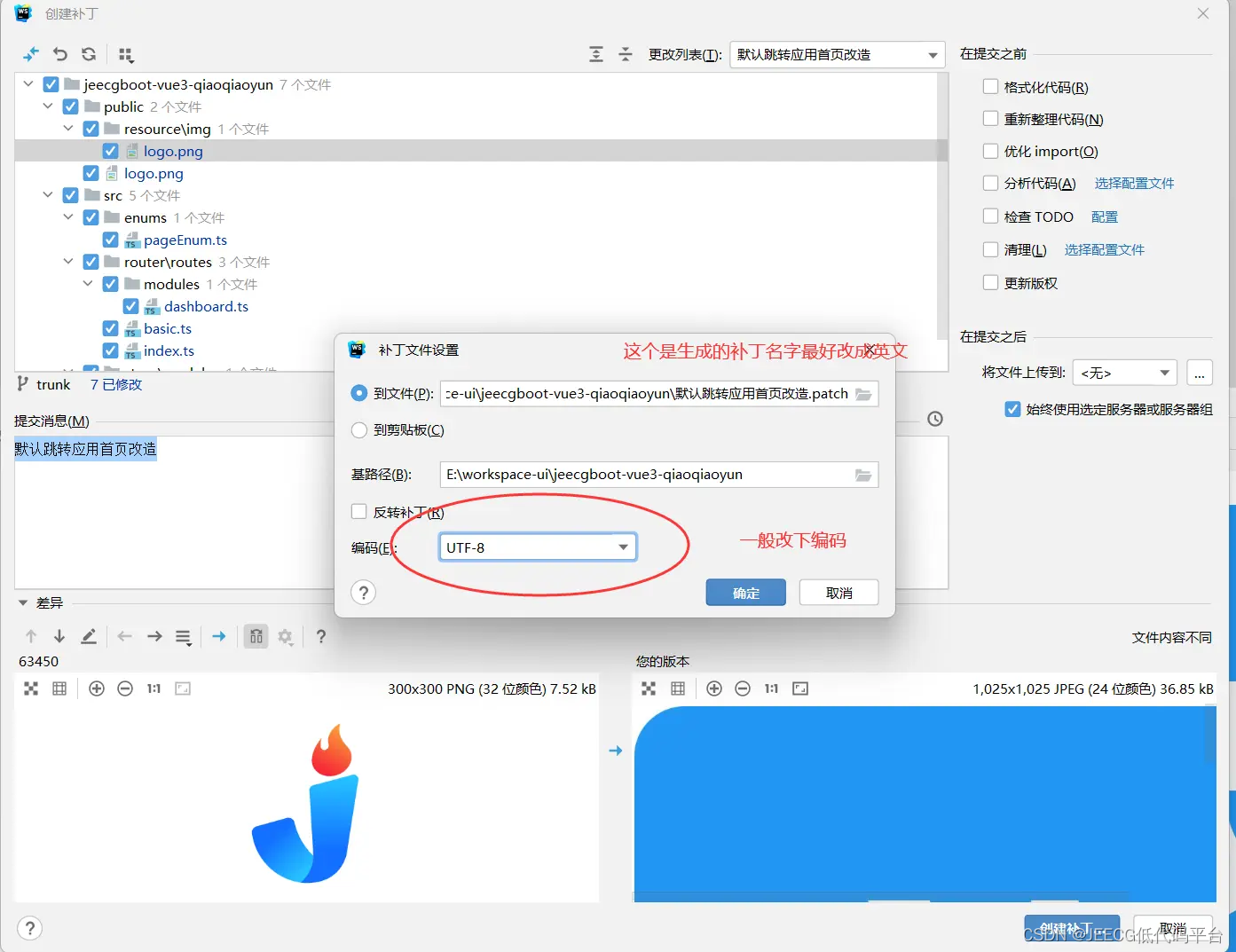Toggle the grid icon in the left image viewer

(59, 688)
